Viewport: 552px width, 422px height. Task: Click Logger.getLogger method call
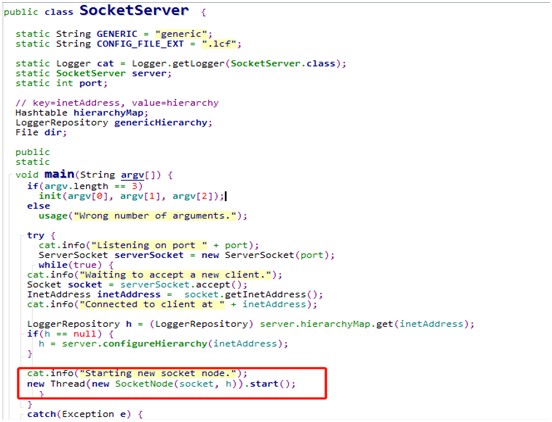coord(178,64)
